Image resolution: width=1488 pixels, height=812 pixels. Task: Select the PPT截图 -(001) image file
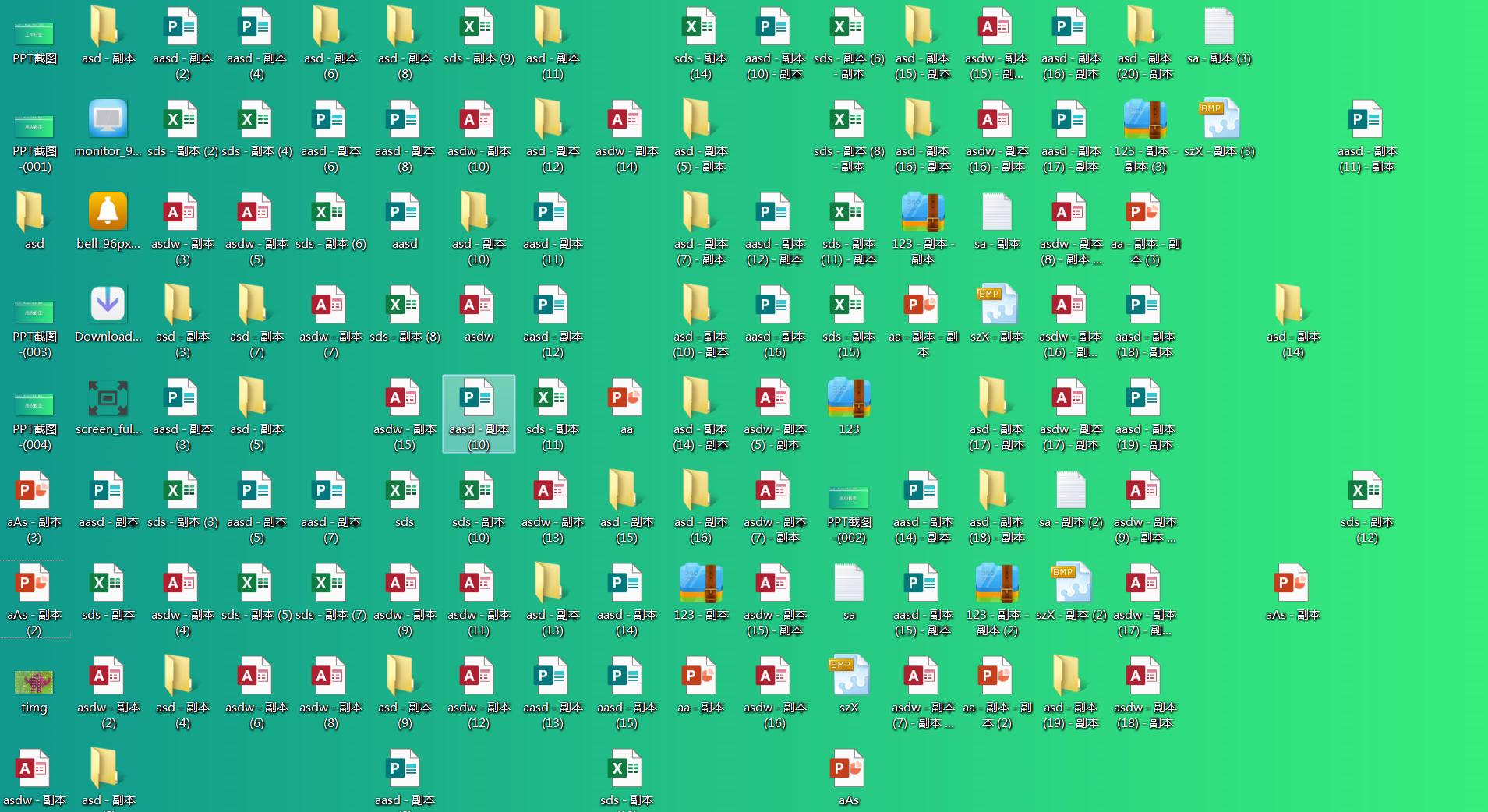point(34,125)
